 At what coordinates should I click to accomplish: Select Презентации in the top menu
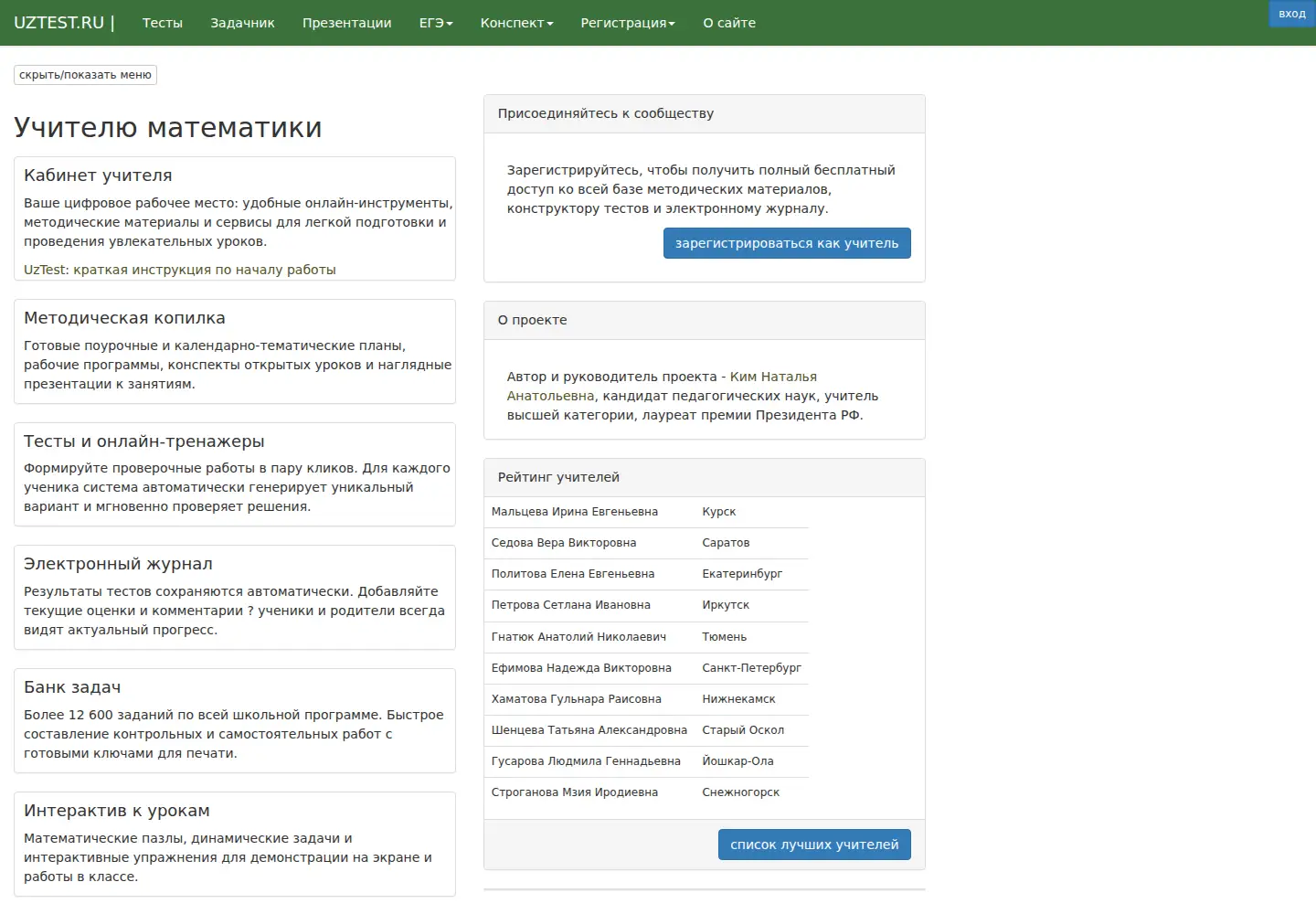coord(347,23)
